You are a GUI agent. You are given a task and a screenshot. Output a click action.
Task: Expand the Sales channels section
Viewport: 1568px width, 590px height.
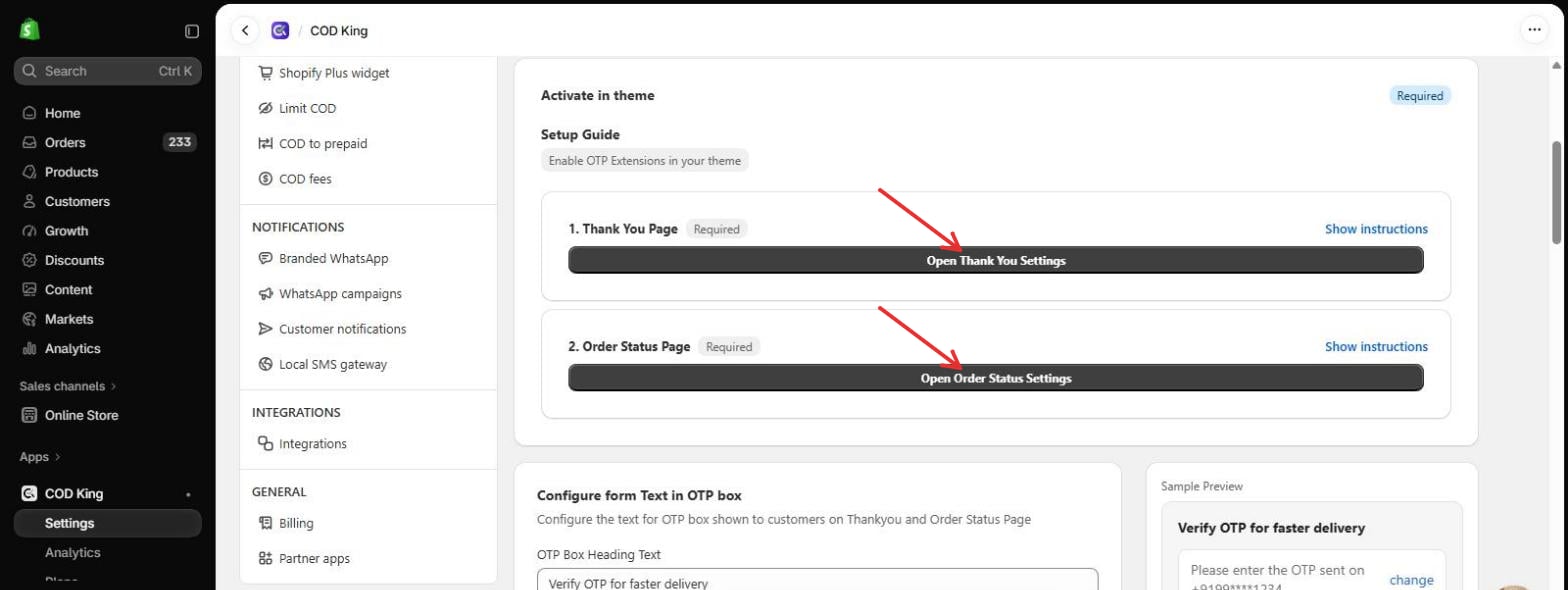[x=68, y=386]
